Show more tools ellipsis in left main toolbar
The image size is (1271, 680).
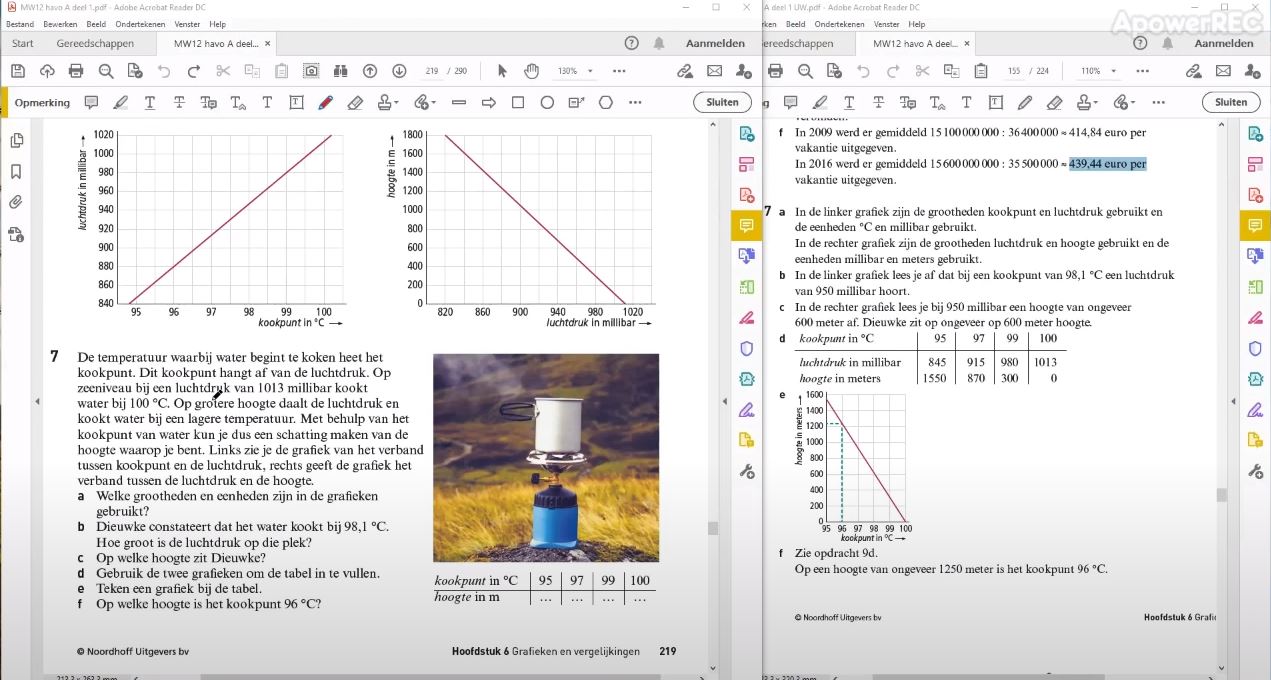click(x=619, y=71)
